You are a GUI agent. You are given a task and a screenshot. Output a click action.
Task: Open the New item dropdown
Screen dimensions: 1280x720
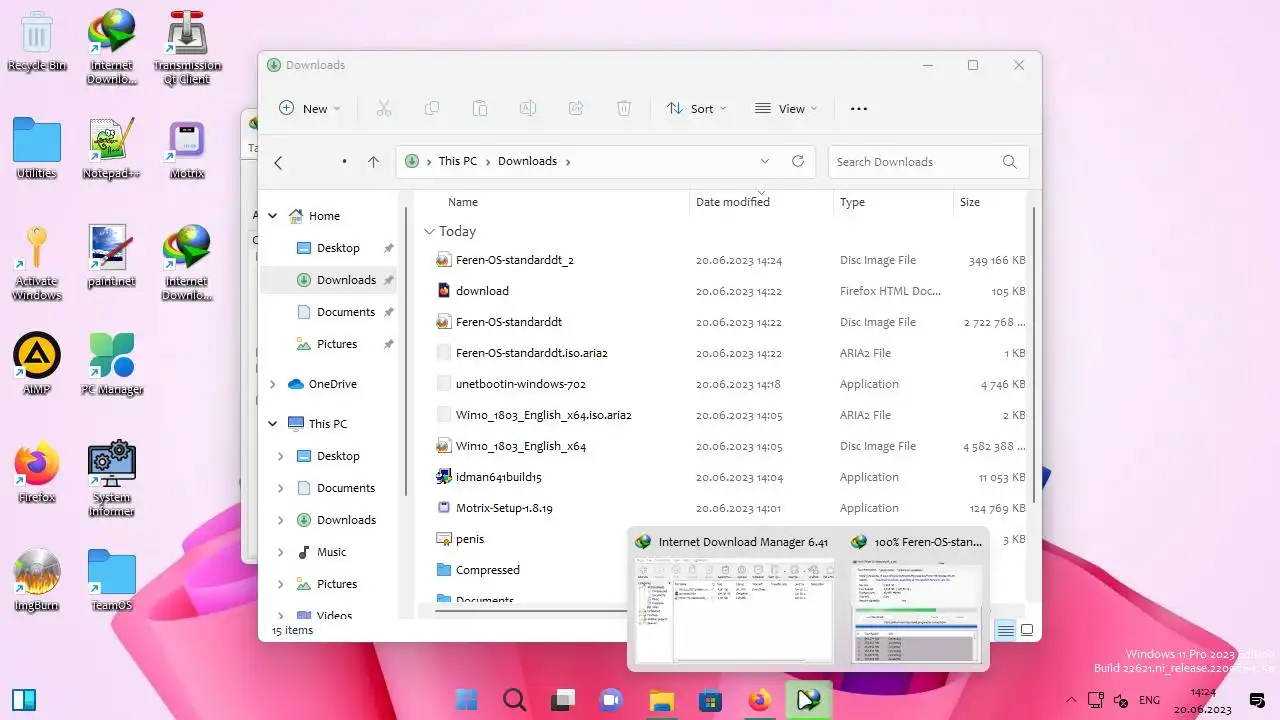[x=309, y=109]
